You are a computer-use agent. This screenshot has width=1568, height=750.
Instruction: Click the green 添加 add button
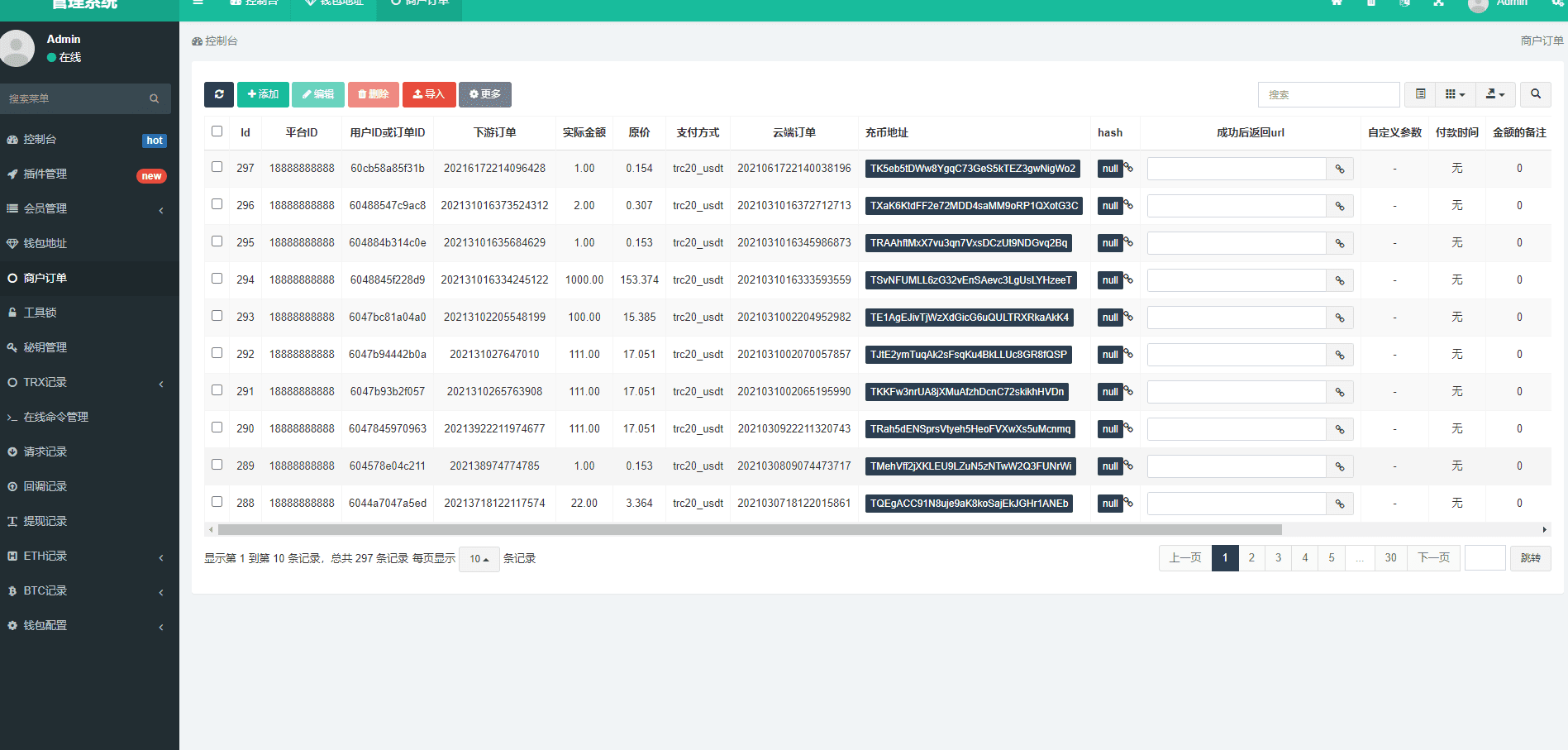click(x=263, y=94)
